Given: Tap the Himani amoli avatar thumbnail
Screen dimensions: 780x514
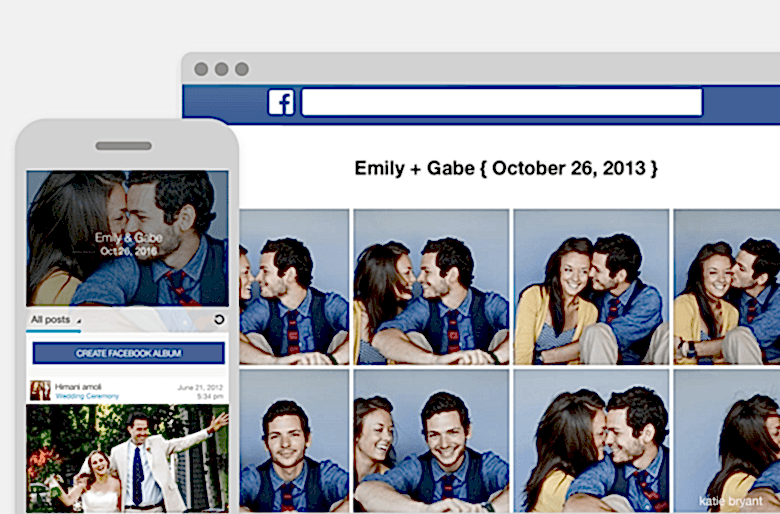Looking at the screenshot, I should pos(40,391).
